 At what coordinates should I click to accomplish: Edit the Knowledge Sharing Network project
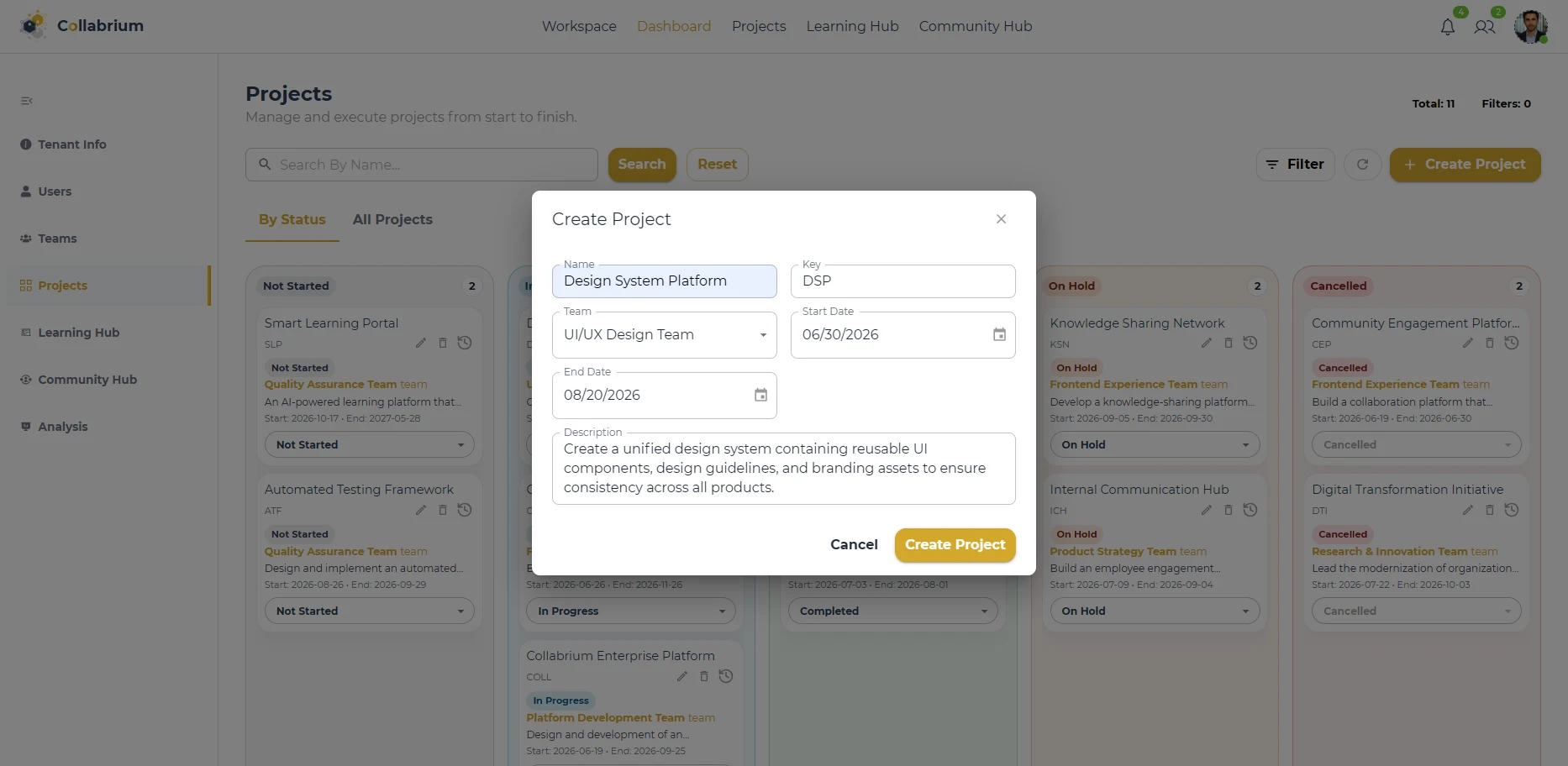point(1207,343)
